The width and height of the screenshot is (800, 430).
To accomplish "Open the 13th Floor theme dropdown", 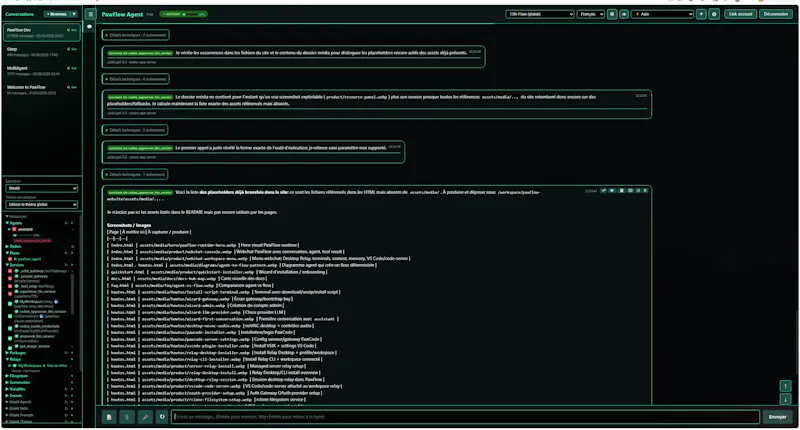I will point(540,14).
